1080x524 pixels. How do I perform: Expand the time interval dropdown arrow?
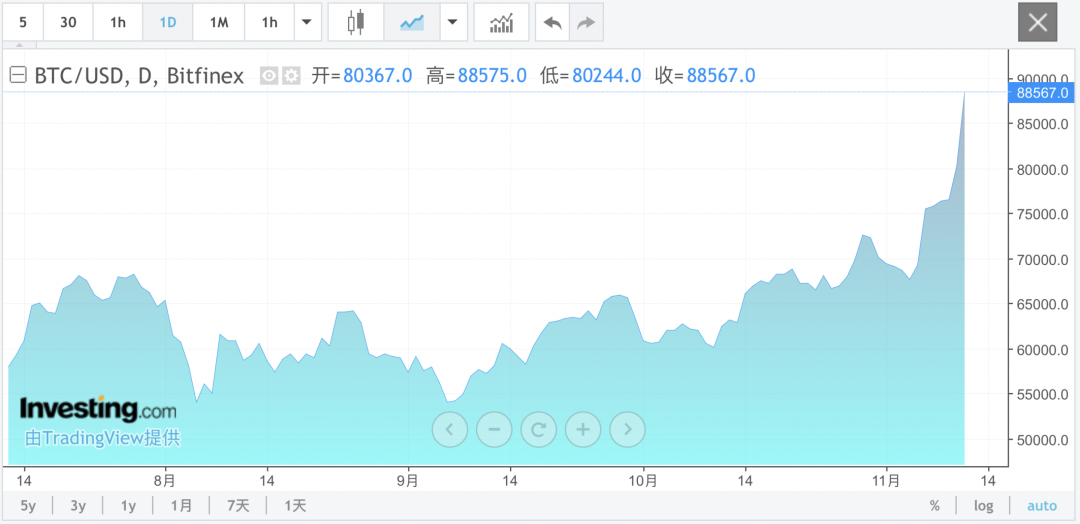click(306, 22)
